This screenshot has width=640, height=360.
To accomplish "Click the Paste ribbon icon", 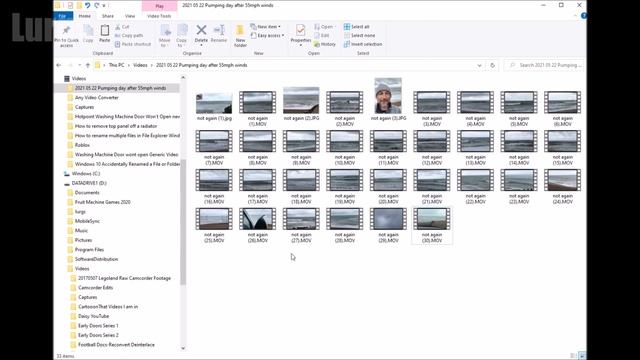I will click(x=104, y=33).
